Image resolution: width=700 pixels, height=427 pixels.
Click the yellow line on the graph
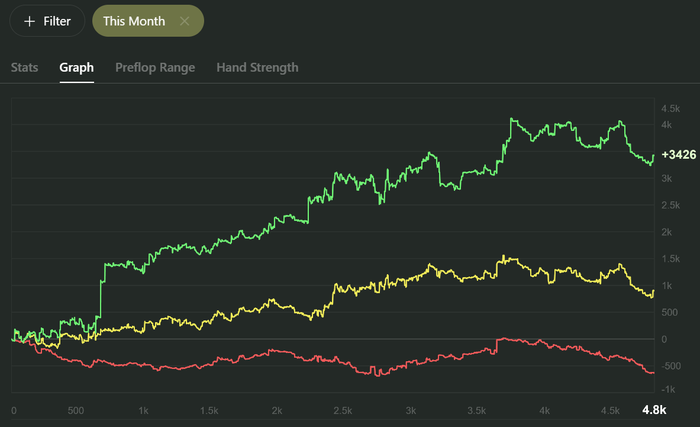[300, 307]
